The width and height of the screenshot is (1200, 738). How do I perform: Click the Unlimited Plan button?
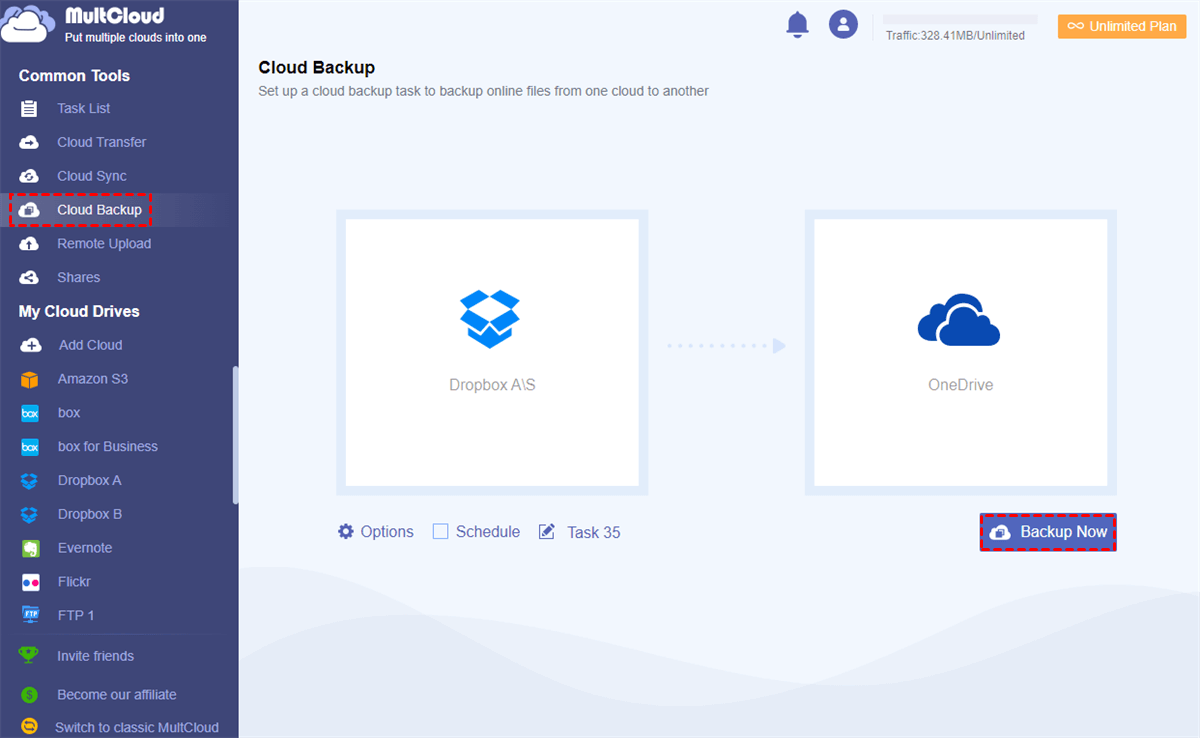pyautogui.click(x=1121, y=26)
